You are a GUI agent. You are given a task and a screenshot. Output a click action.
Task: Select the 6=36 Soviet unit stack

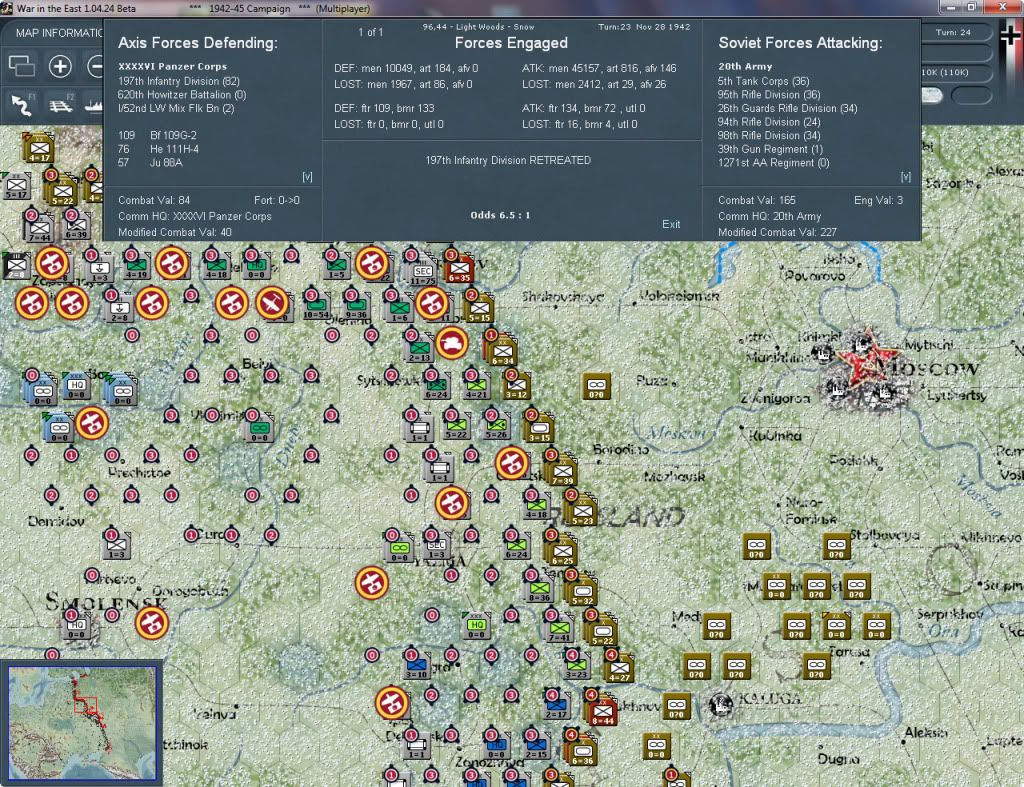582,752
